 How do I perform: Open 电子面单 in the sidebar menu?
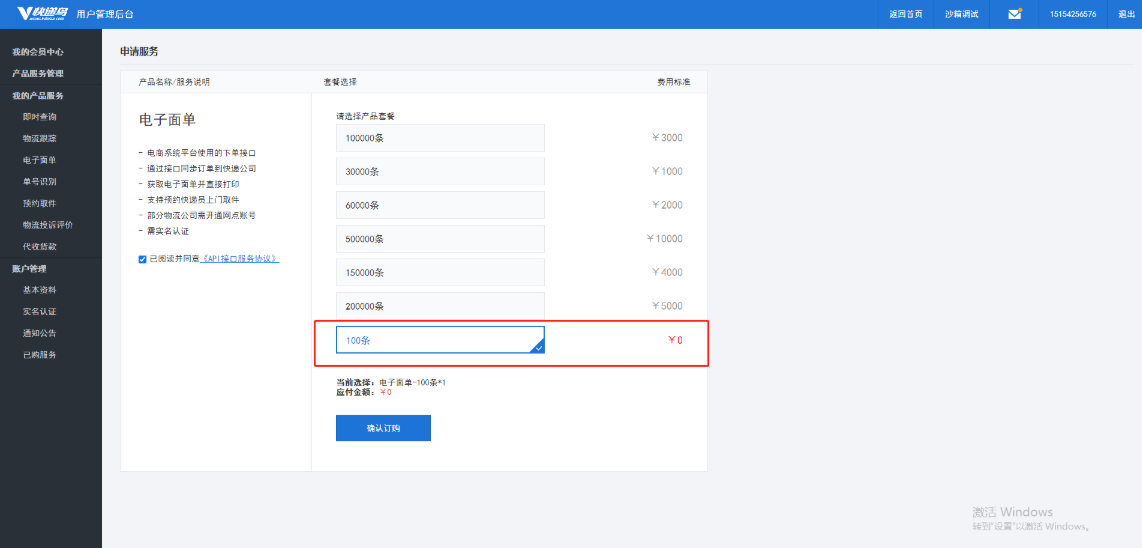[x=39, y=160]
